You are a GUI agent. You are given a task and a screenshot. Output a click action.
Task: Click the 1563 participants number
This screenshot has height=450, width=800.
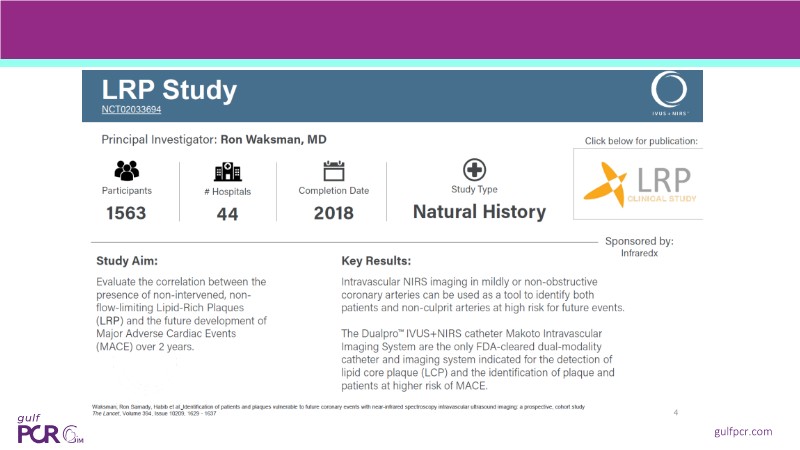(127, 213)
